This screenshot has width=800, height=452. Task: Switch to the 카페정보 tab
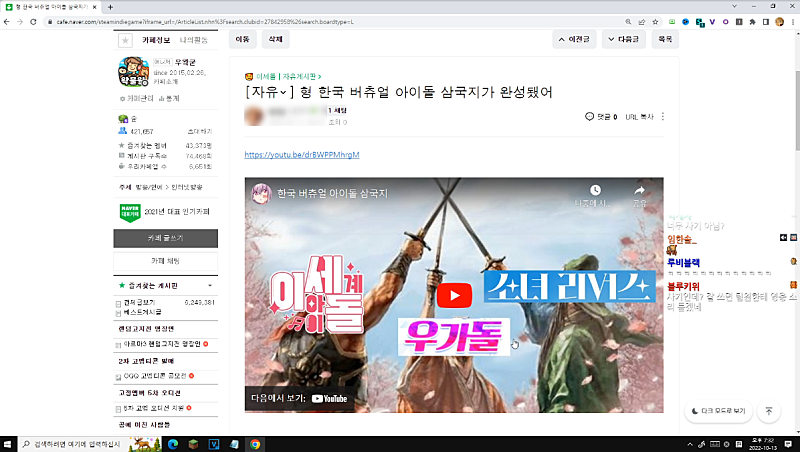(156, 40)
